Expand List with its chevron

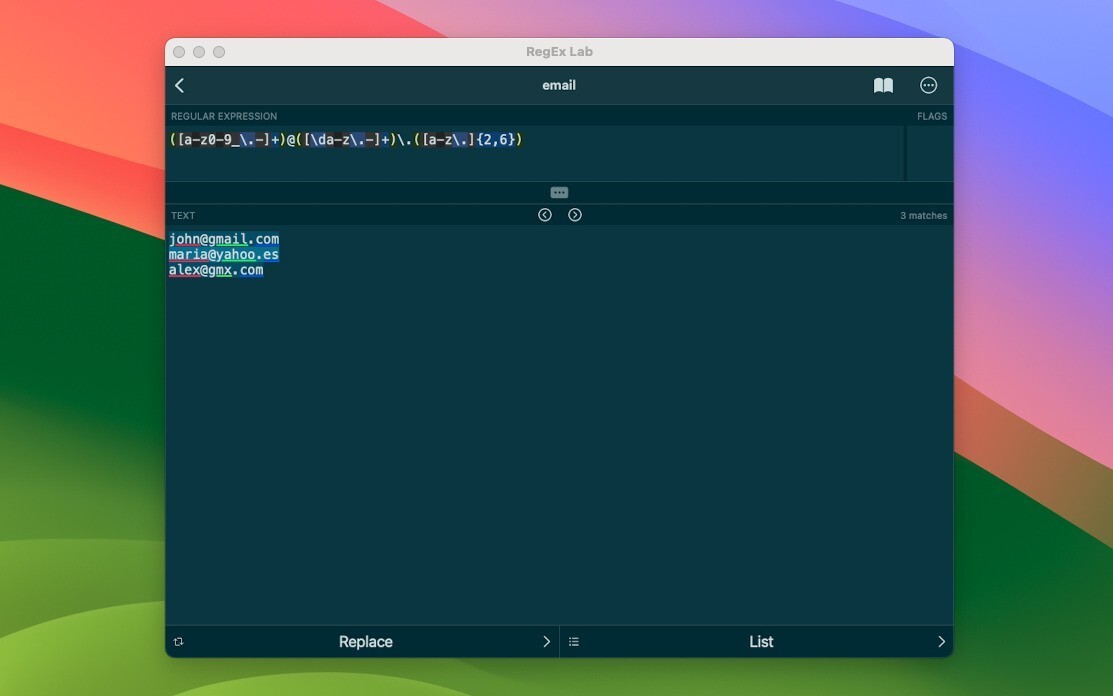[x=940, y=641]
